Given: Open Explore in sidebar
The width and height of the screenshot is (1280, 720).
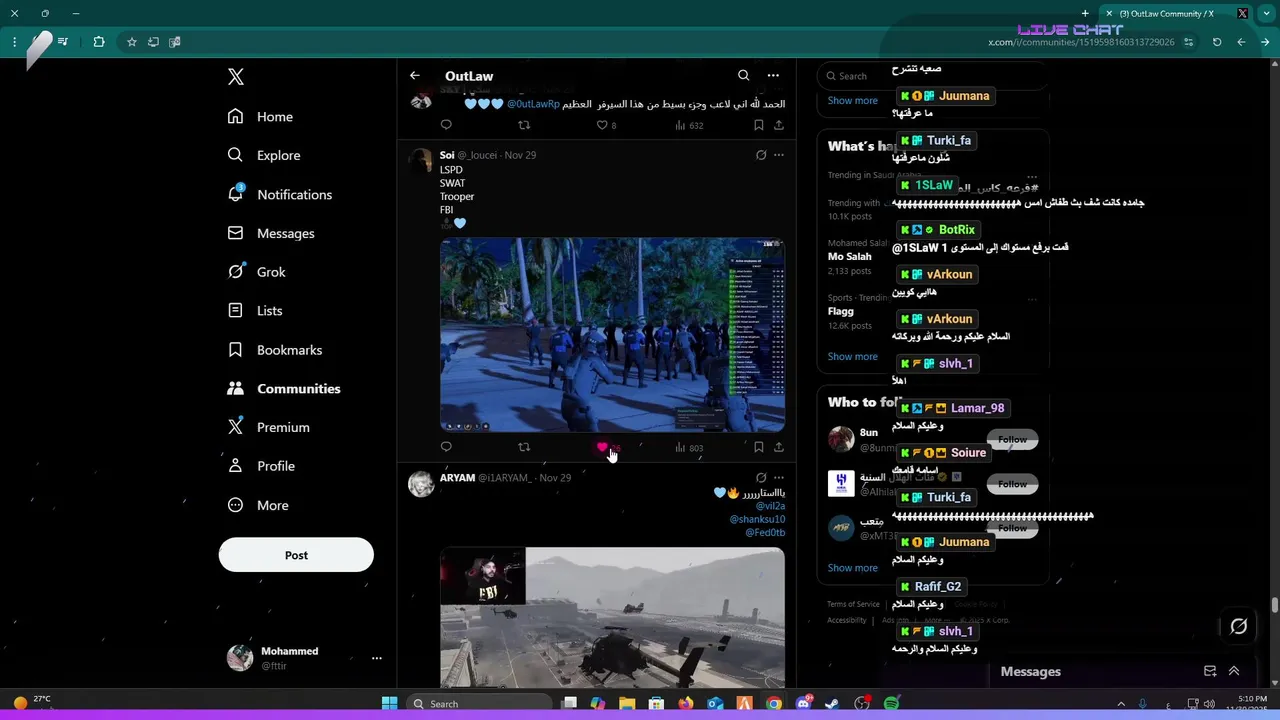Looking at the screenshot, I should (x=265, y=155).
